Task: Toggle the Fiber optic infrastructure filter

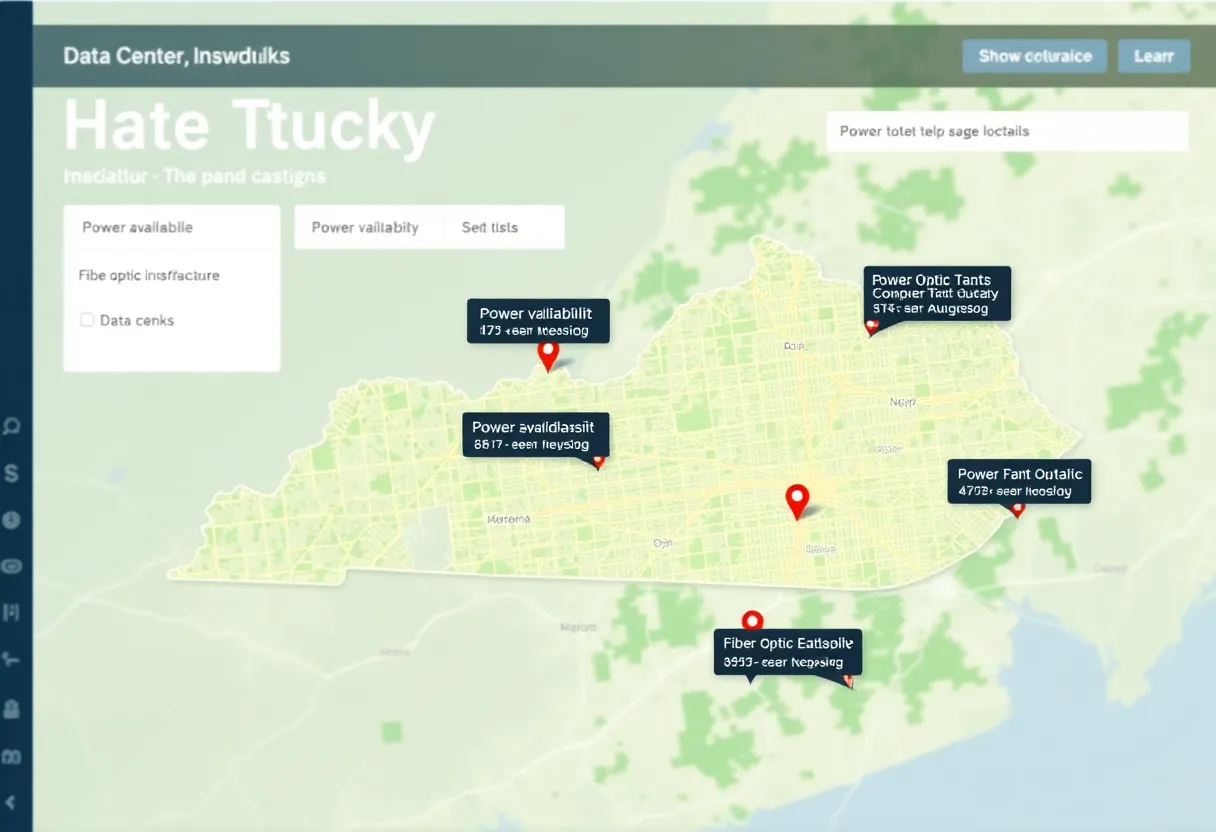Action: click(148, 274)
